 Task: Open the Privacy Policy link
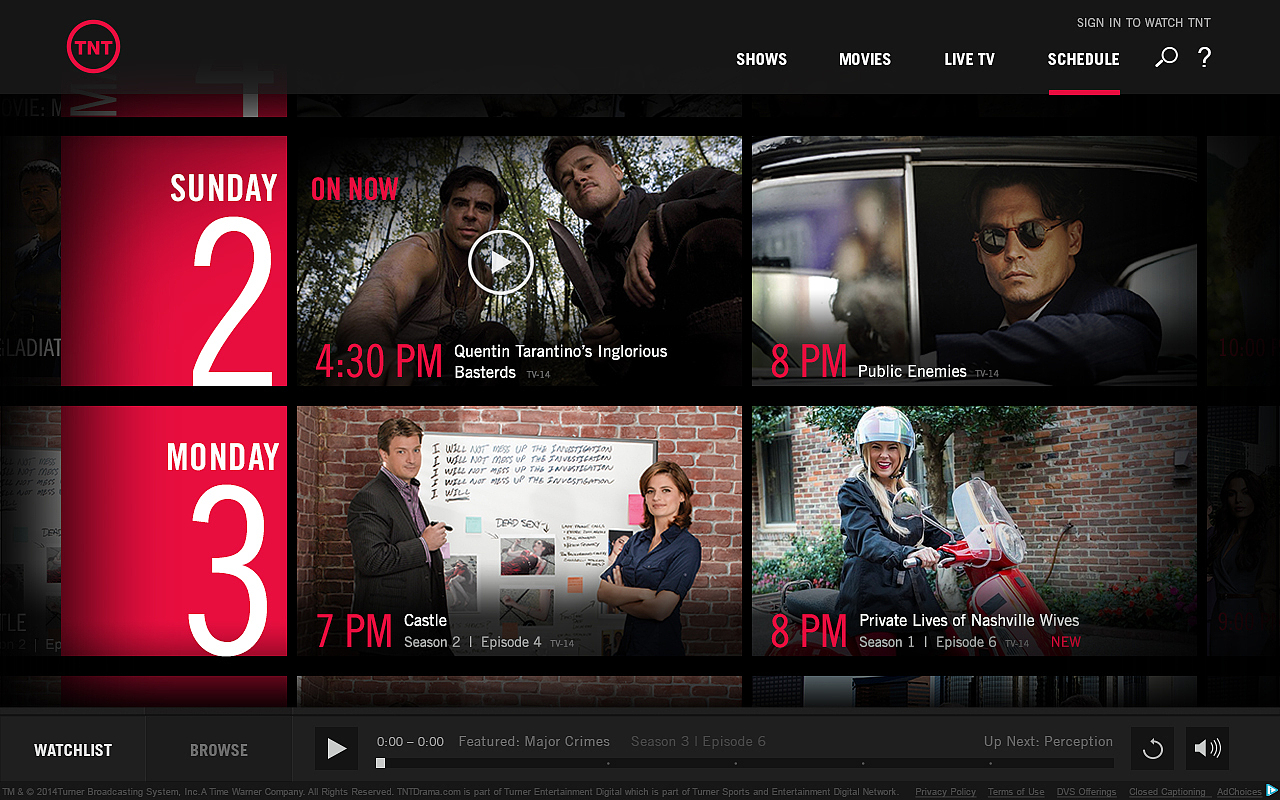[x=945, y=791]
